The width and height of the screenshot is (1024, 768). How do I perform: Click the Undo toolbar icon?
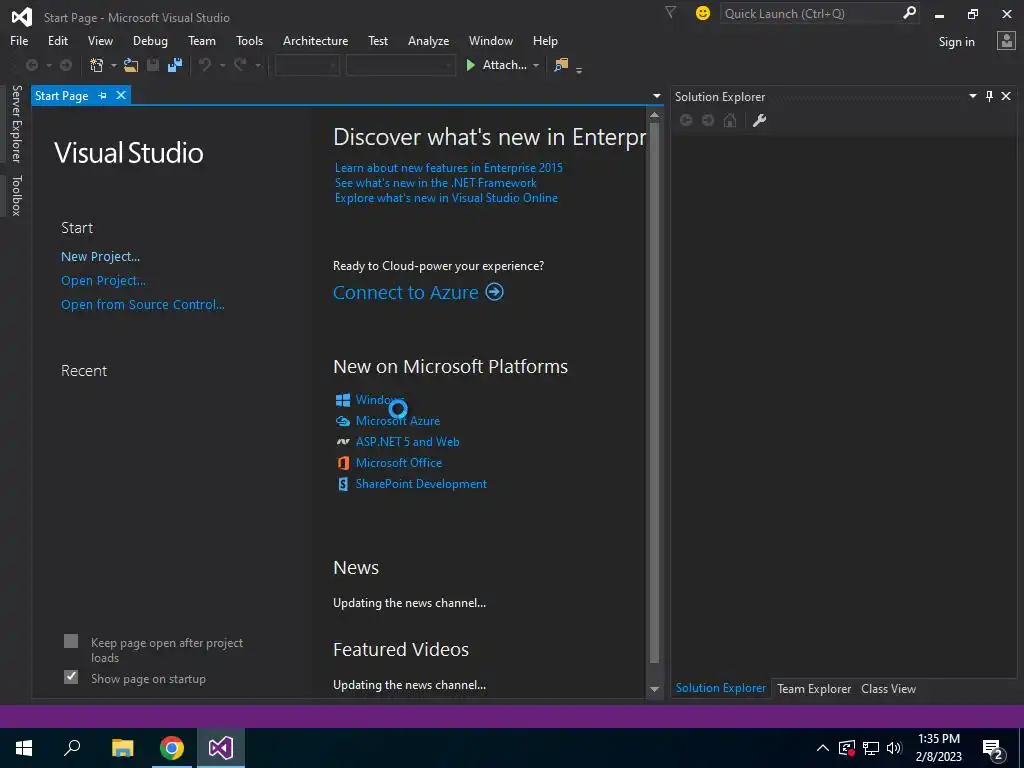[205, 65]
